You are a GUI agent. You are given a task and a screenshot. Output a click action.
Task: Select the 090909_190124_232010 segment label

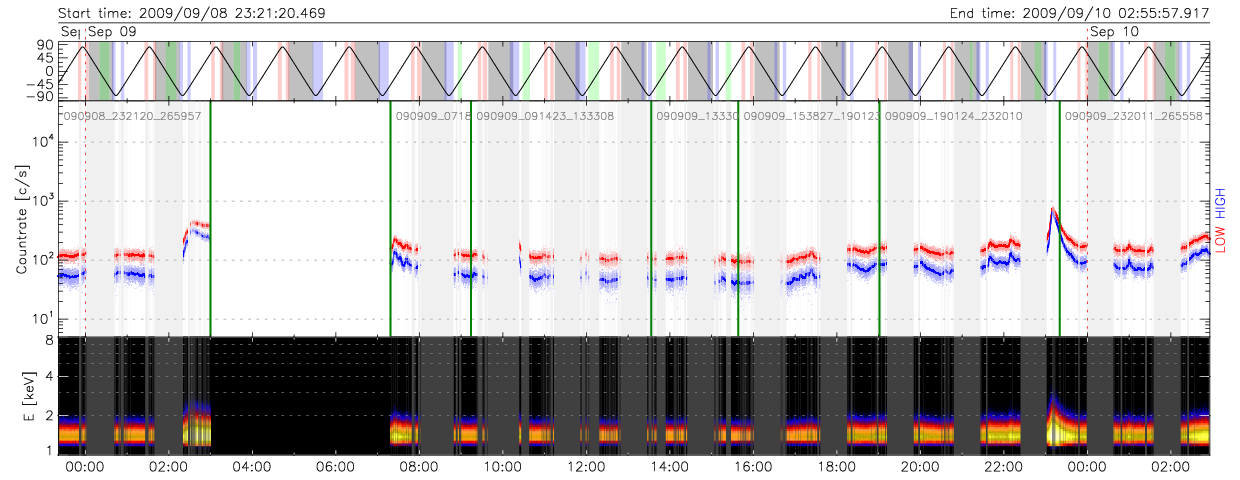[953, 116]
